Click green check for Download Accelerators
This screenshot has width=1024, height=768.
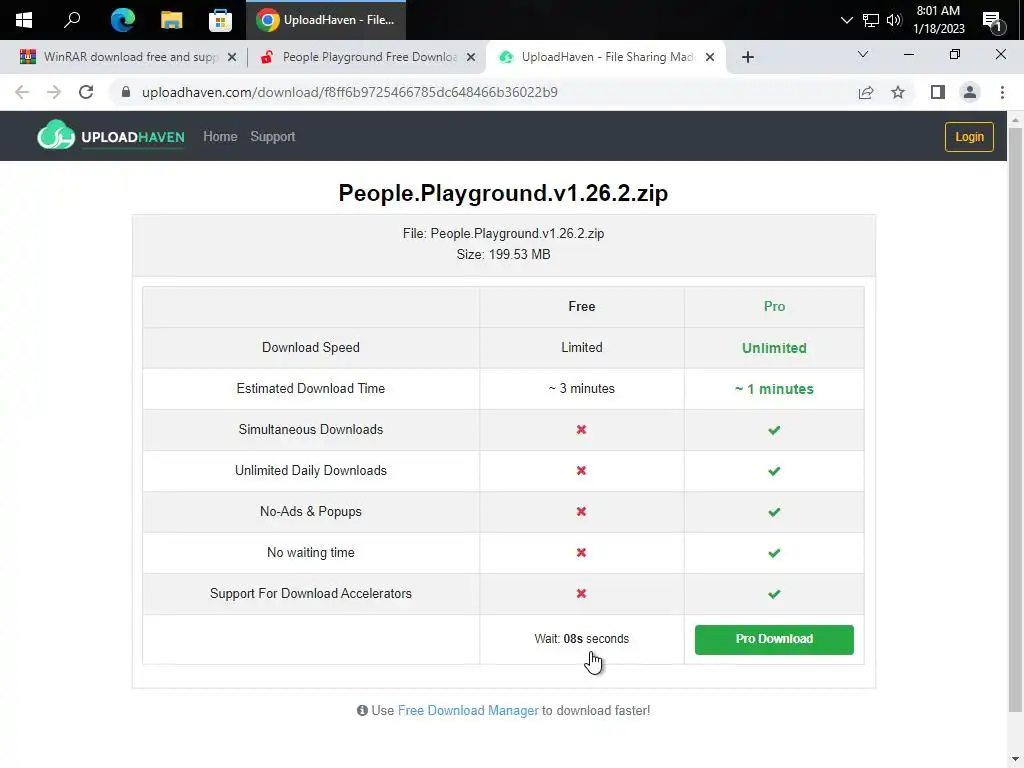tap(774, 594)
